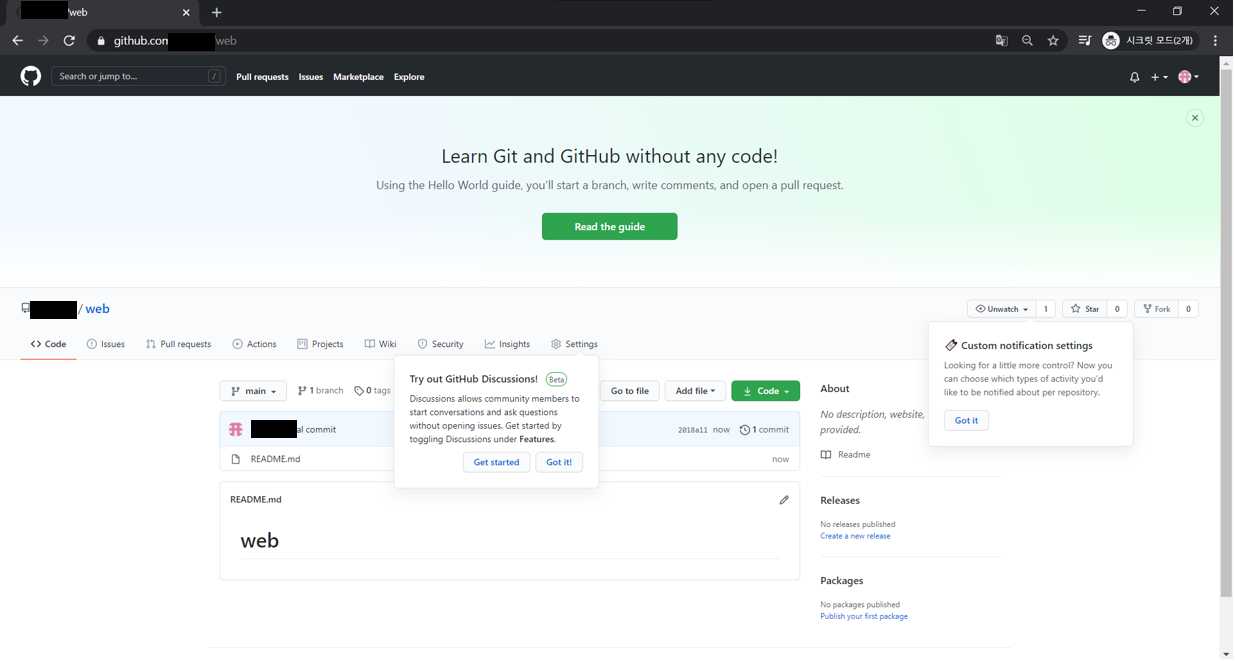Click the README.md file icon

[236, 459]
